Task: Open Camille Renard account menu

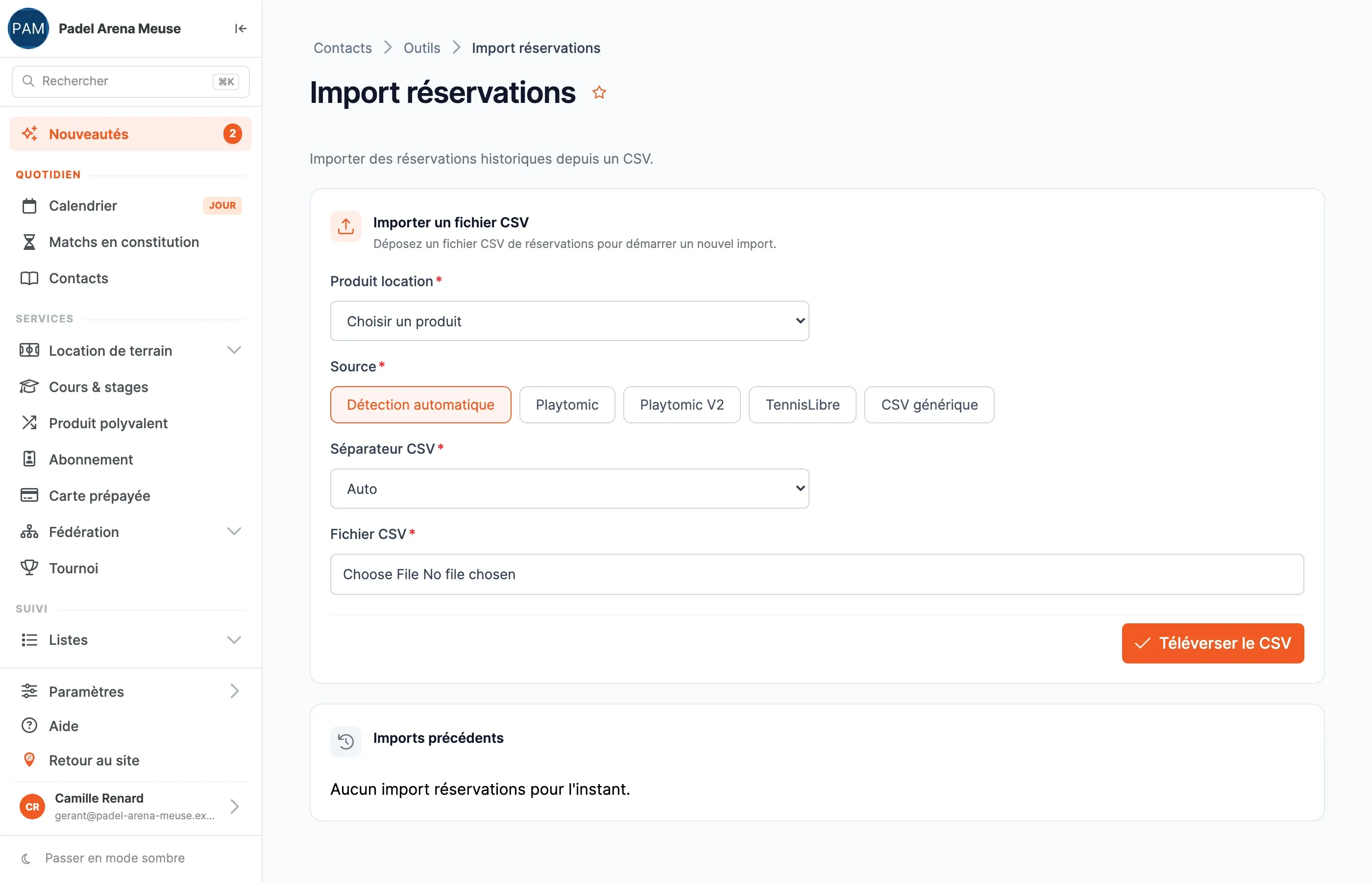Action: (x=130, y=807)
